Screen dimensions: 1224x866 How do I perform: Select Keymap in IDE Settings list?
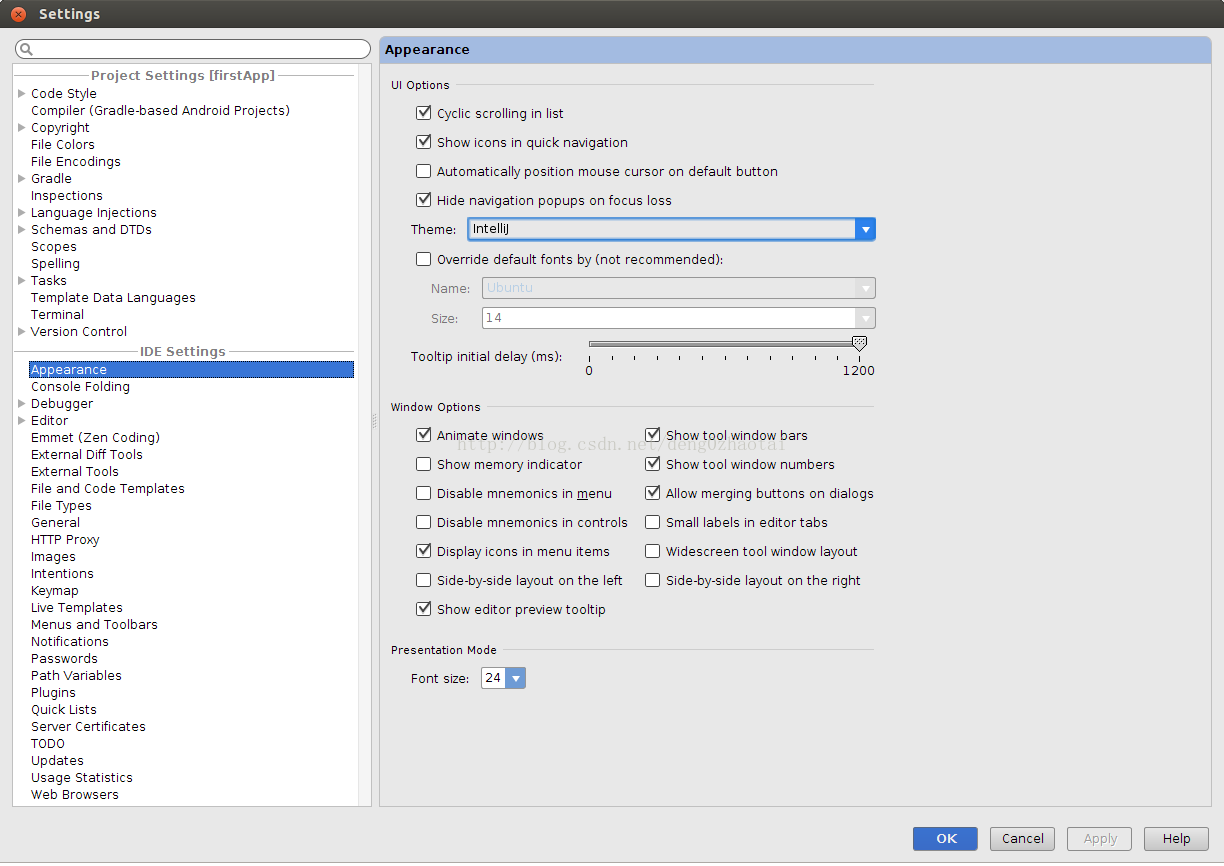click(55, 591)
